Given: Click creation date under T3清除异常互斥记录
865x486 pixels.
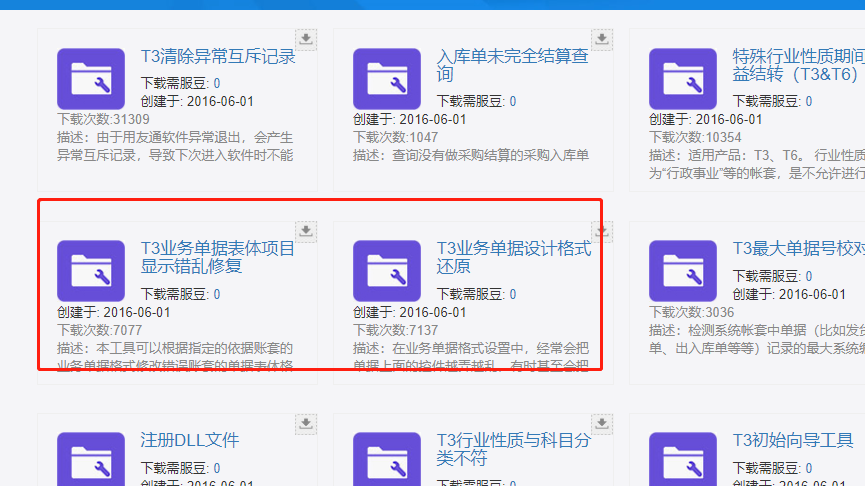Looking at the screenshot, I should (x=197, y=102).
